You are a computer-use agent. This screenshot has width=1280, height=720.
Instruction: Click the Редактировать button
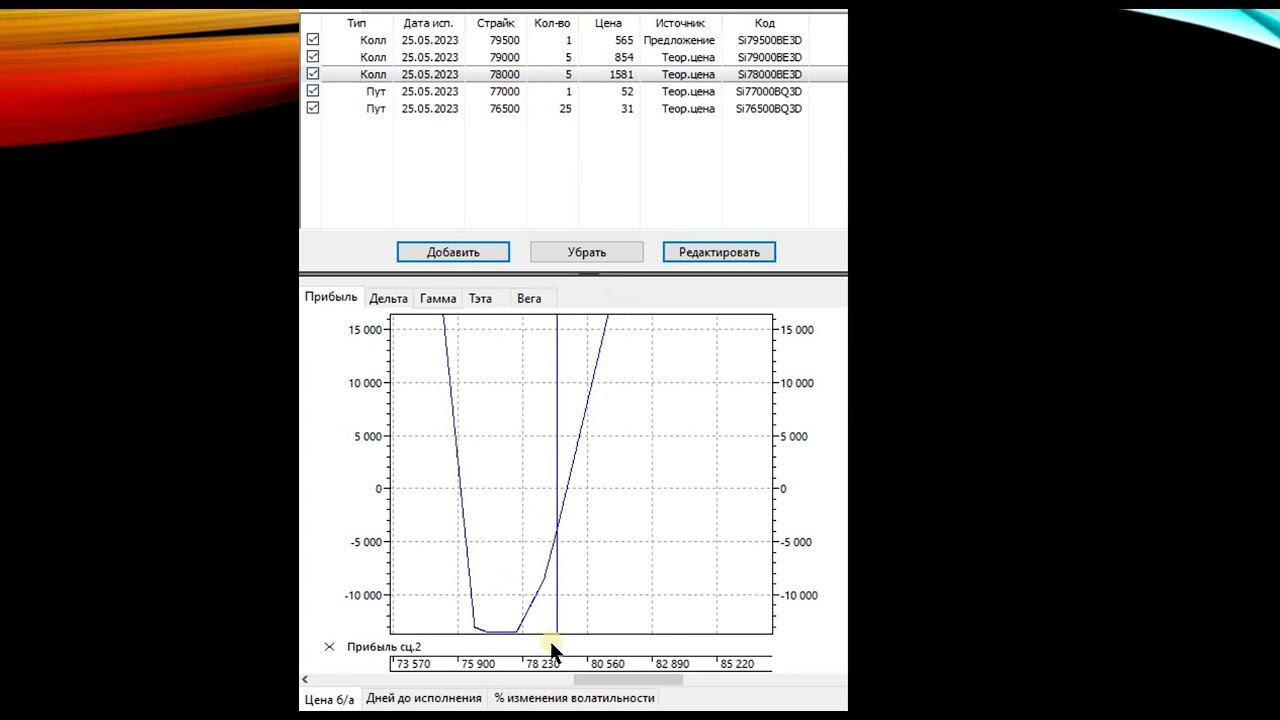(719, 252)
